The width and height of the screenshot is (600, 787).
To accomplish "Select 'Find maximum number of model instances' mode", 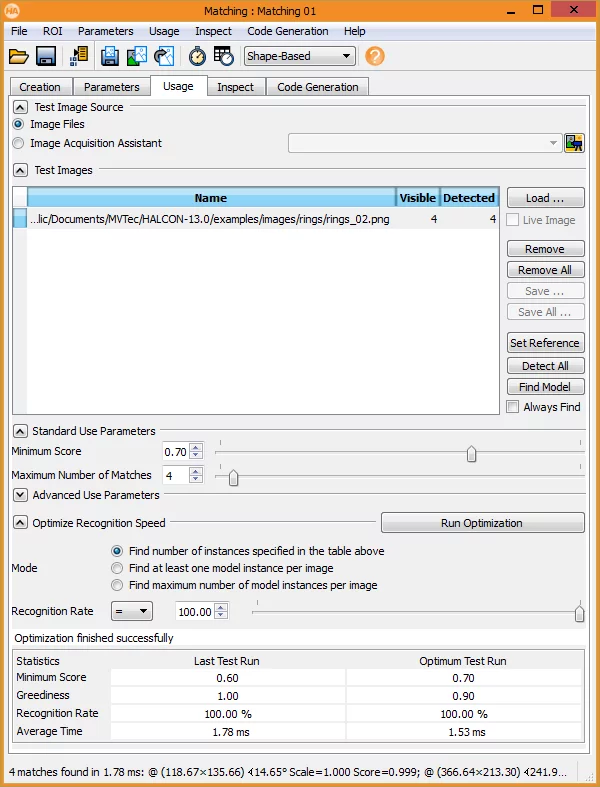I will (117, 585).
